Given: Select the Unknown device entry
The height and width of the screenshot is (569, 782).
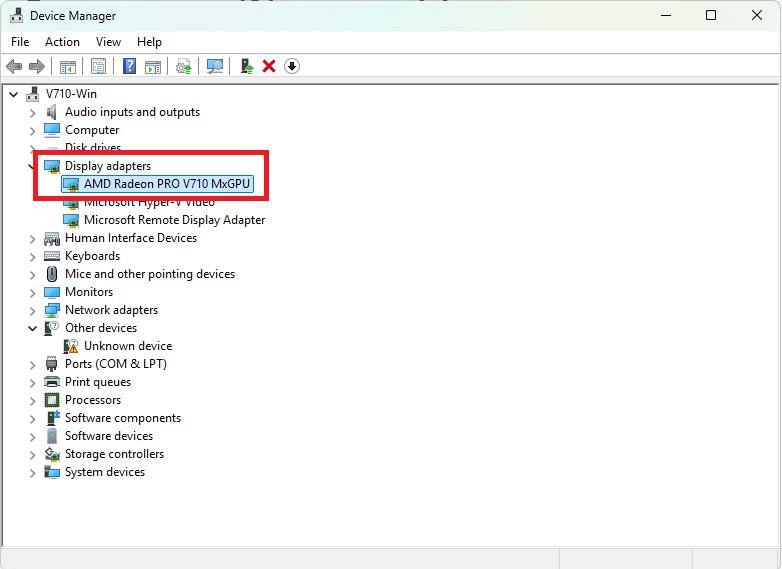Looking at the screenshot, I should click(x=128, y=346).
